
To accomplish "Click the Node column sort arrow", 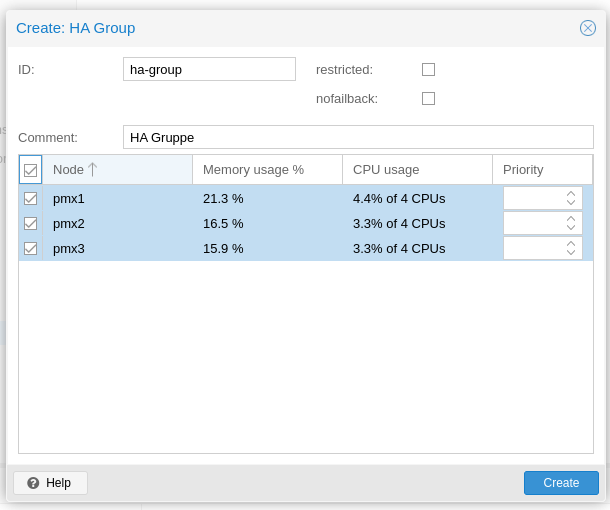I will click(92, 170).
